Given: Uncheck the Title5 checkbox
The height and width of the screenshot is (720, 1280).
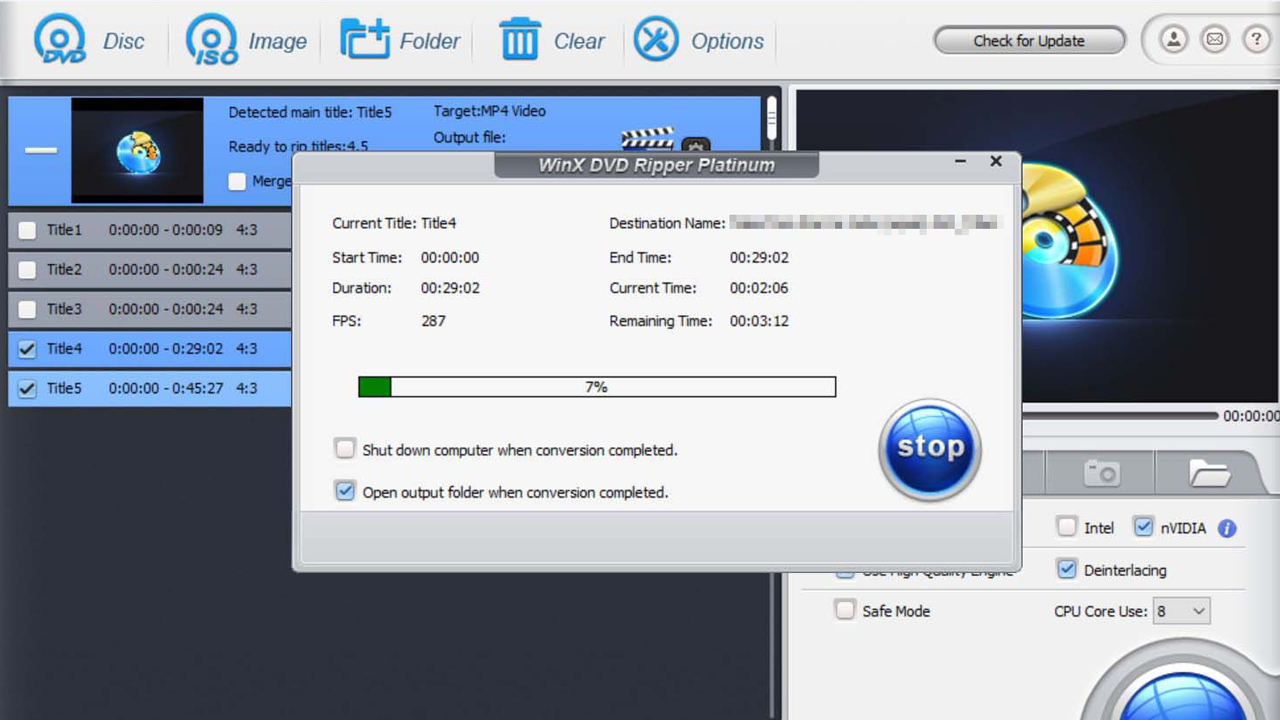Looking at the screenshot, I should click(28, 388).
